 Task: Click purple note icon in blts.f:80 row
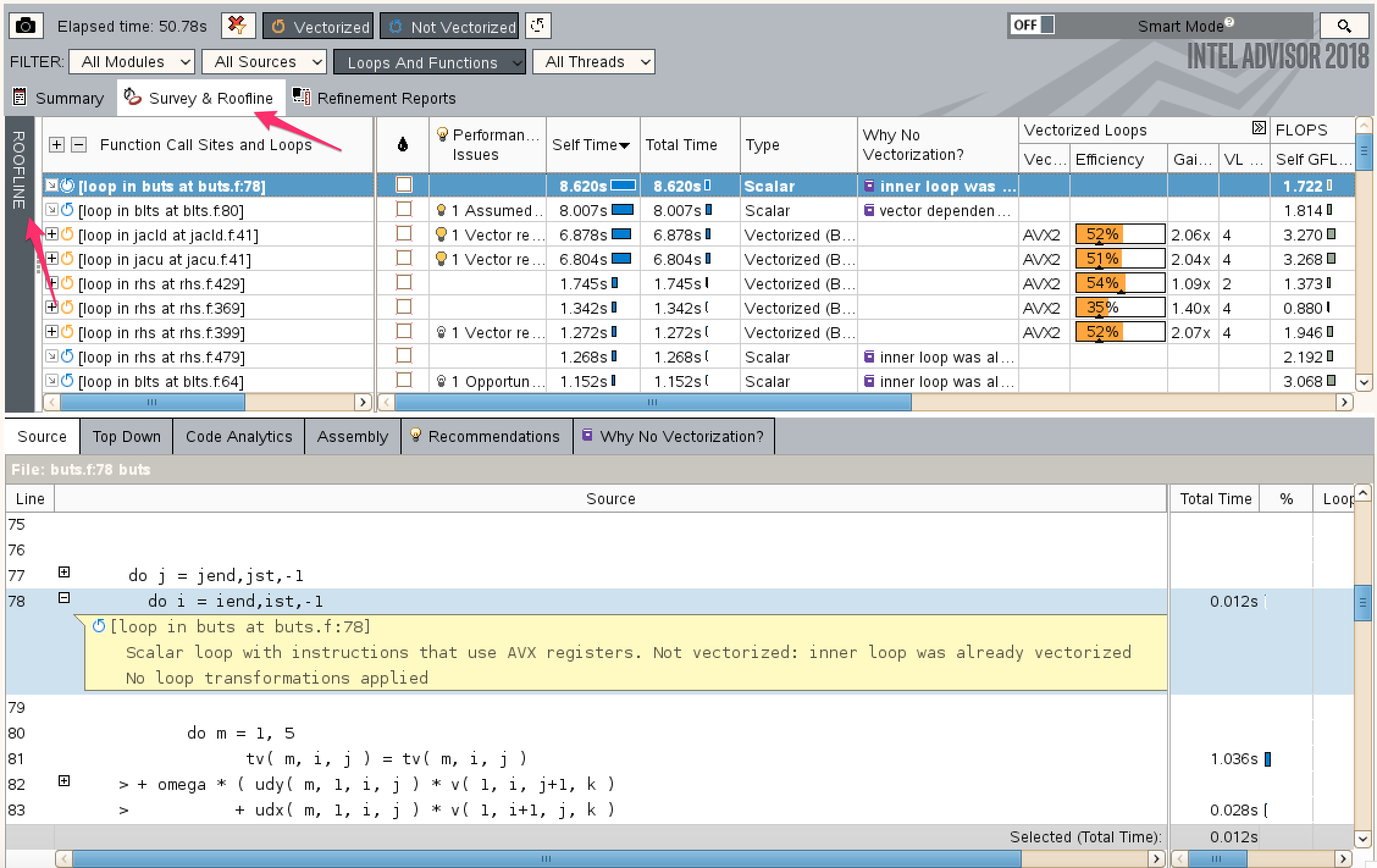pyautogui.click(x=869, y=210)
